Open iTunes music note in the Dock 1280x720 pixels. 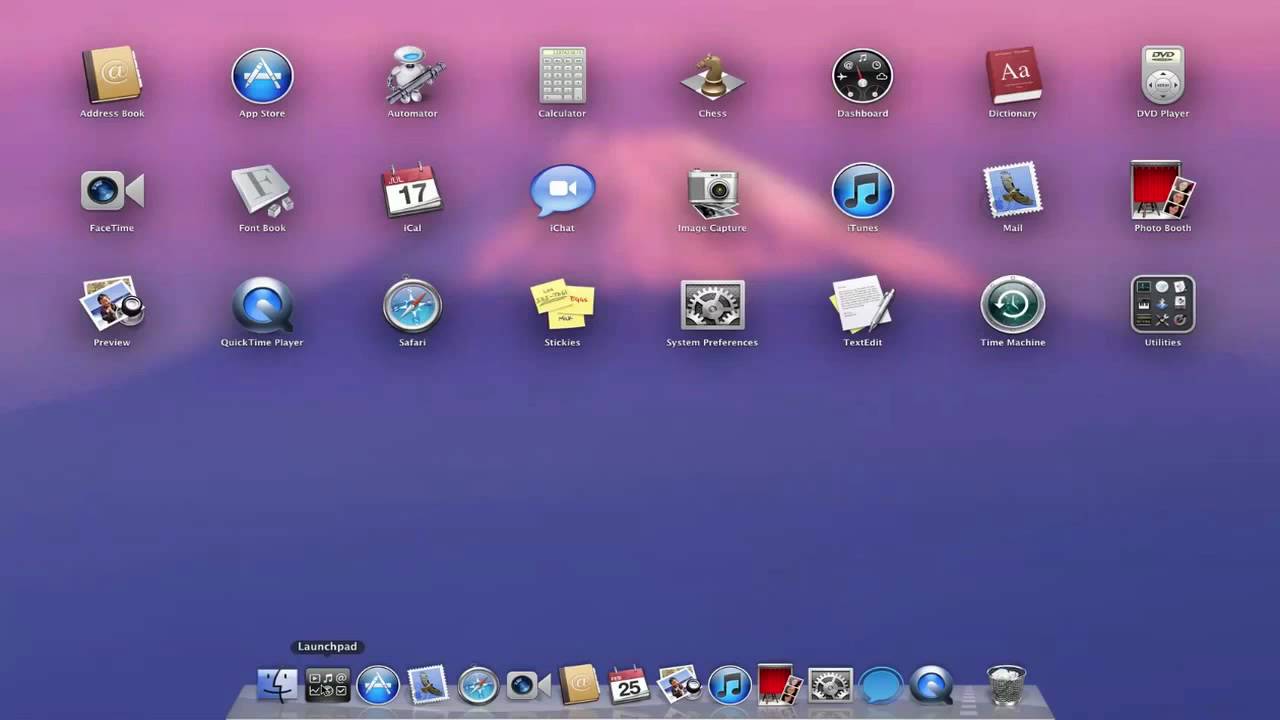click(x=730, y=685)
